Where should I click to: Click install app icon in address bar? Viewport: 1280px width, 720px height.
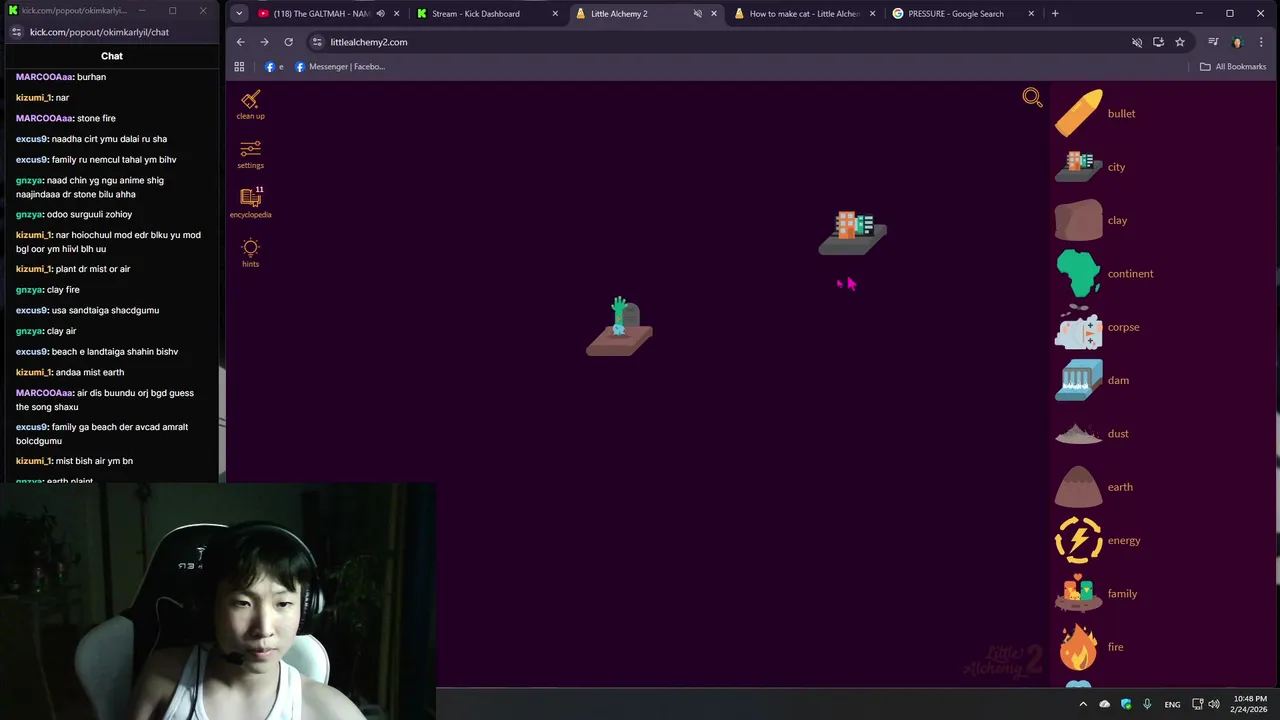point(1158,42)
